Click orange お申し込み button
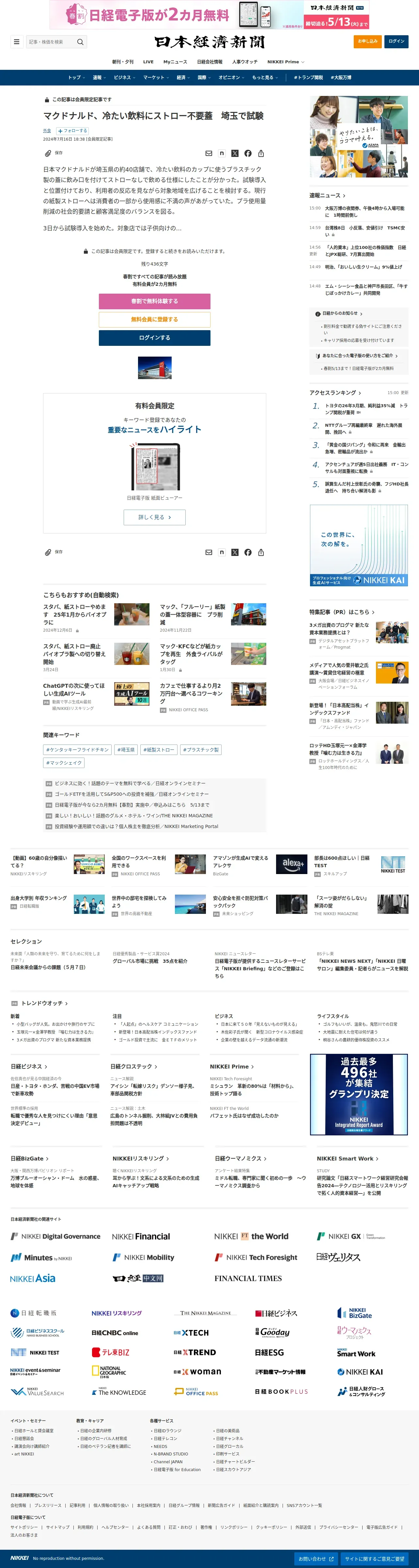The width and height of the screenshot is (419, 1568). 367,41
